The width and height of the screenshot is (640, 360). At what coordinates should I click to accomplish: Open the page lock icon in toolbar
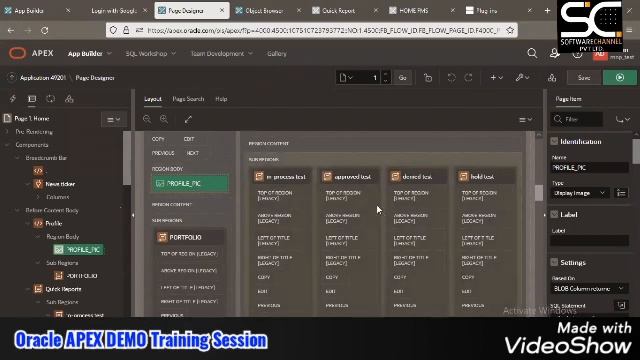click(428, 78)
